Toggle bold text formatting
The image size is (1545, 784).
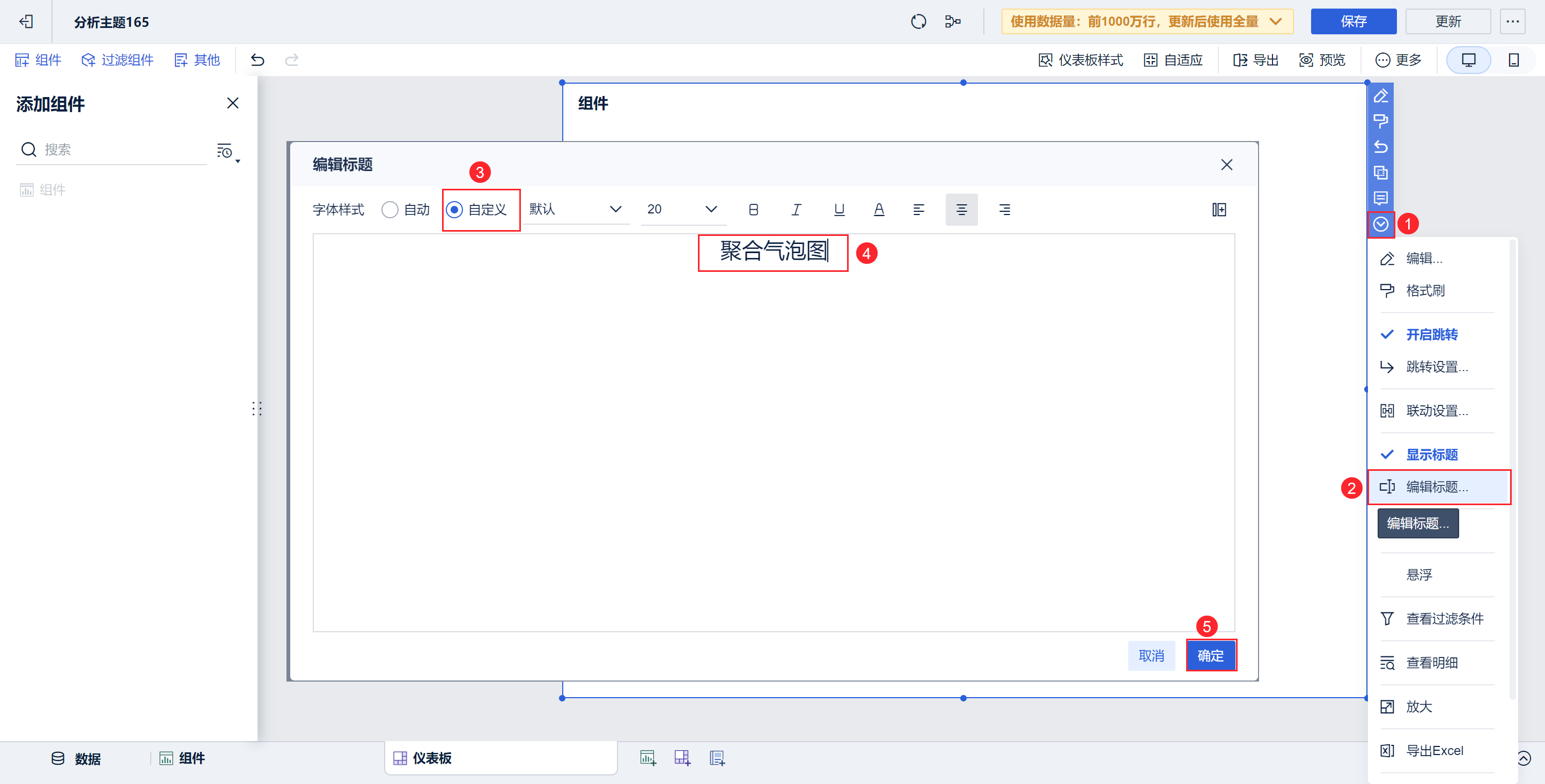tap(753, 210)
